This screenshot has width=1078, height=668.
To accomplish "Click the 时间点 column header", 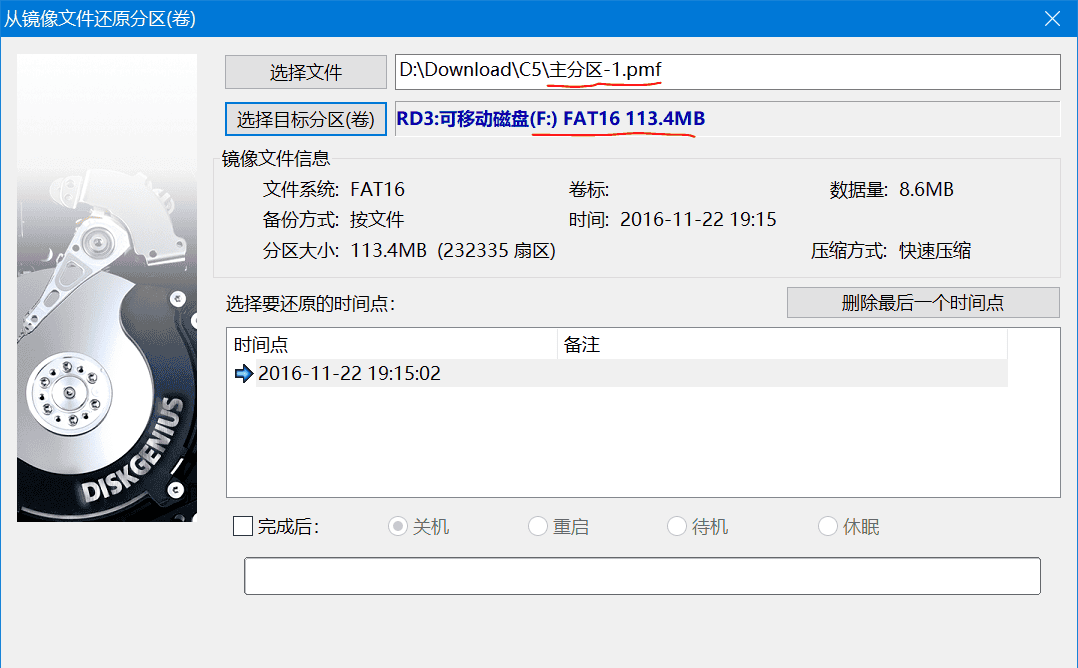I will click(x=391, y=345).
